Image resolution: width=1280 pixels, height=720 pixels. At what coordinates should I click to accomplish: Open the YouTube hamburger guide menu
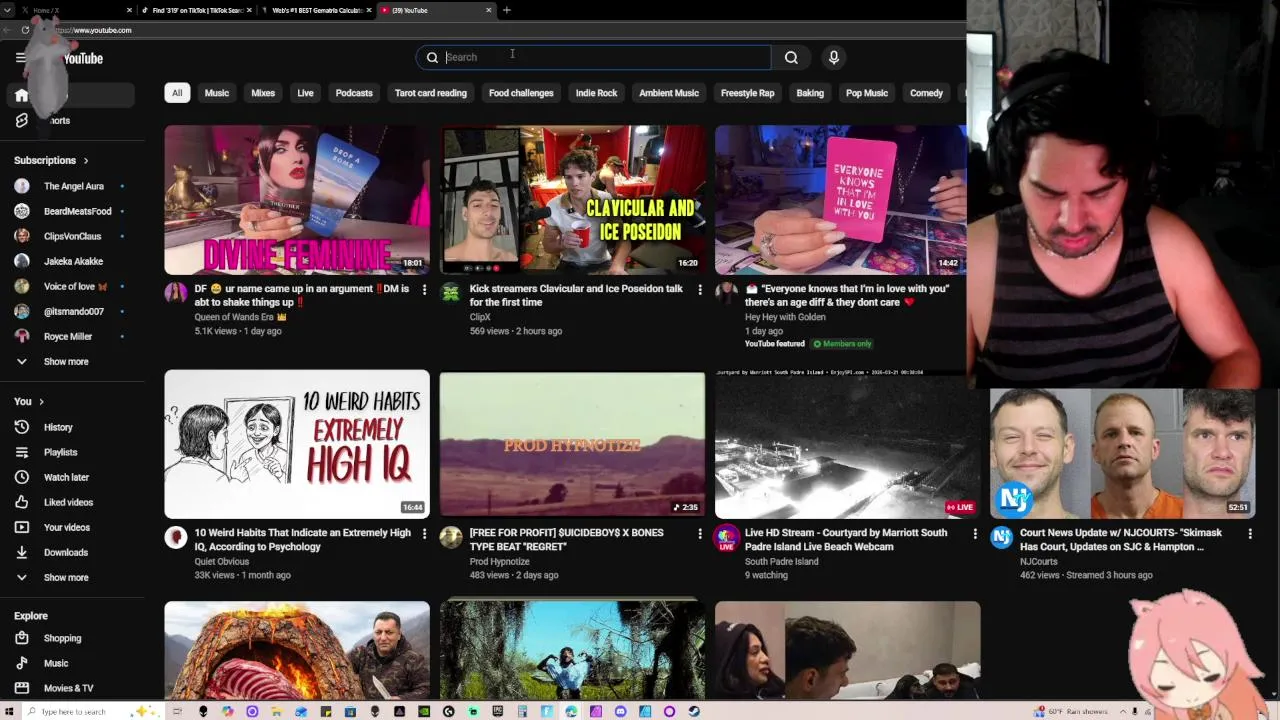point(21,58)
